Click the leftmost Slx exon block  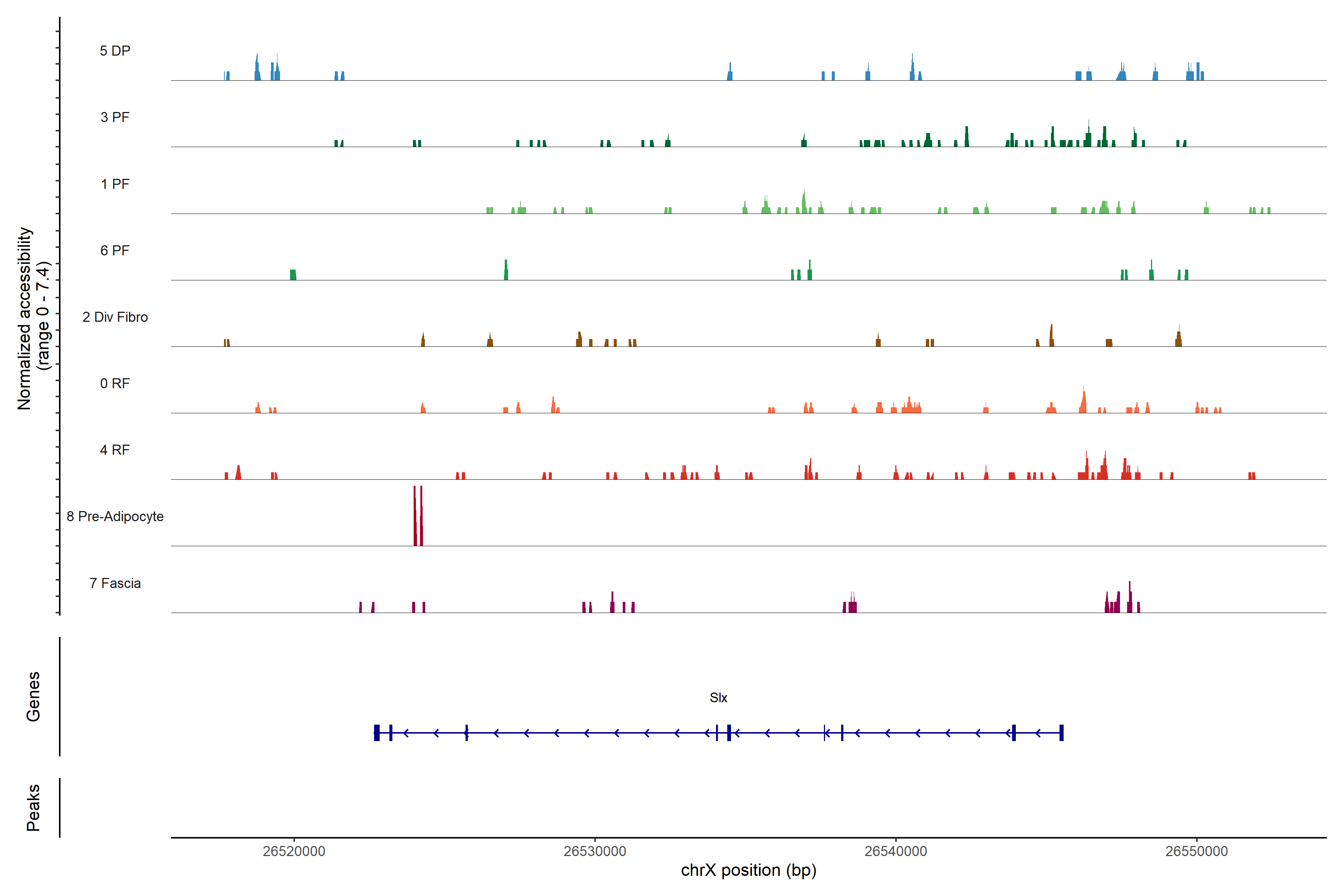[x=377, y=732]
